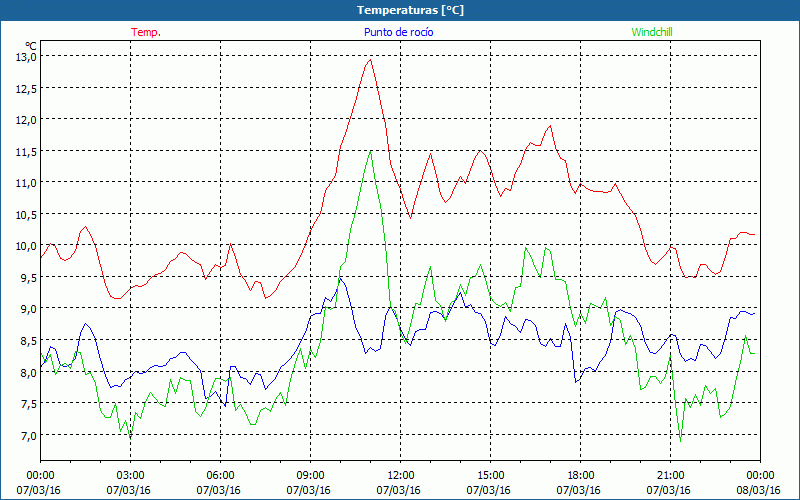The height and width of the screenshot is (500, 800).
Task: Click the 9,0 y-axis value
Action: 30,309
